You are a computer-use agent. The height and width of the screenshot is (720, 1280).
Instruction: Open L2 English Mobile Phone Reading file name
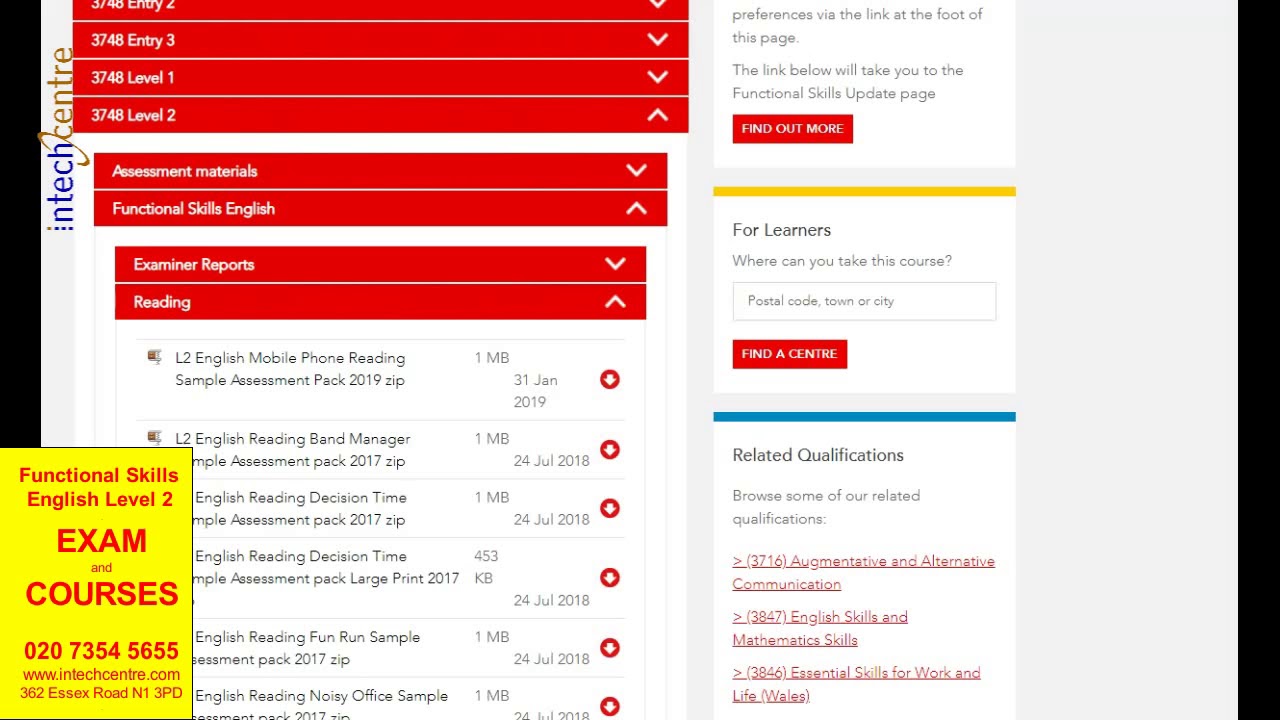point(290,369)
